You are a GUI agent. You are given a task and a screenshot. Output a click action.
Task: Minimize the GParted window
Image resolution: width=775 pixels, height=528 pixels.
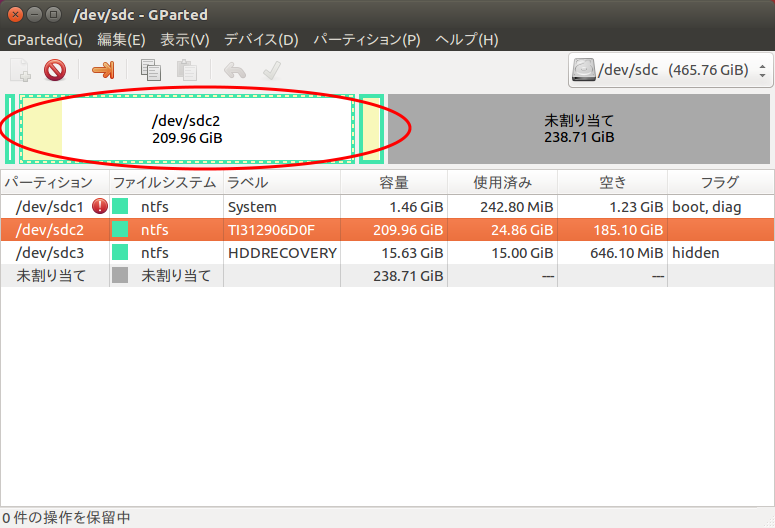(35, 15)
